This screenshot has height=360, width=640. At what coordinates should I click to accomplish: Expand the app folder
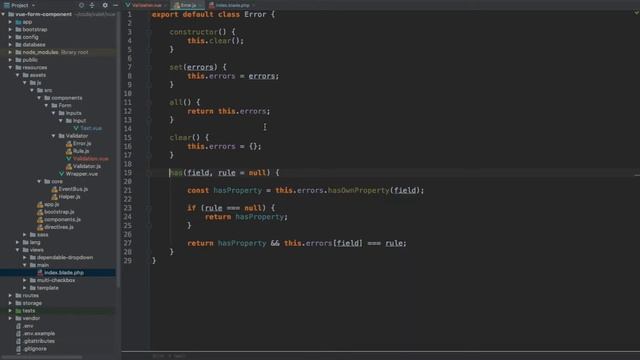10,22
